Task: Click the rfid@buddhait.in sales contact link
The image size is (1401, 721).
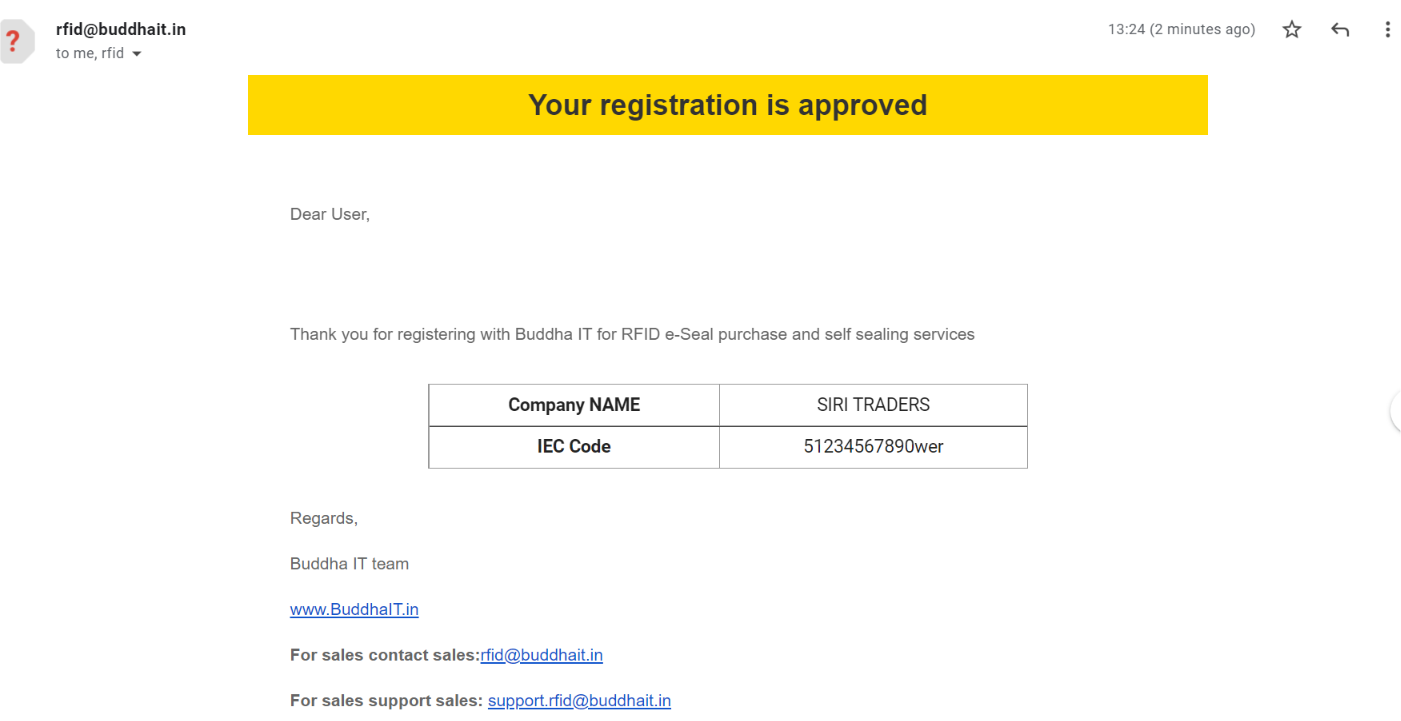Action: (541, 655)
